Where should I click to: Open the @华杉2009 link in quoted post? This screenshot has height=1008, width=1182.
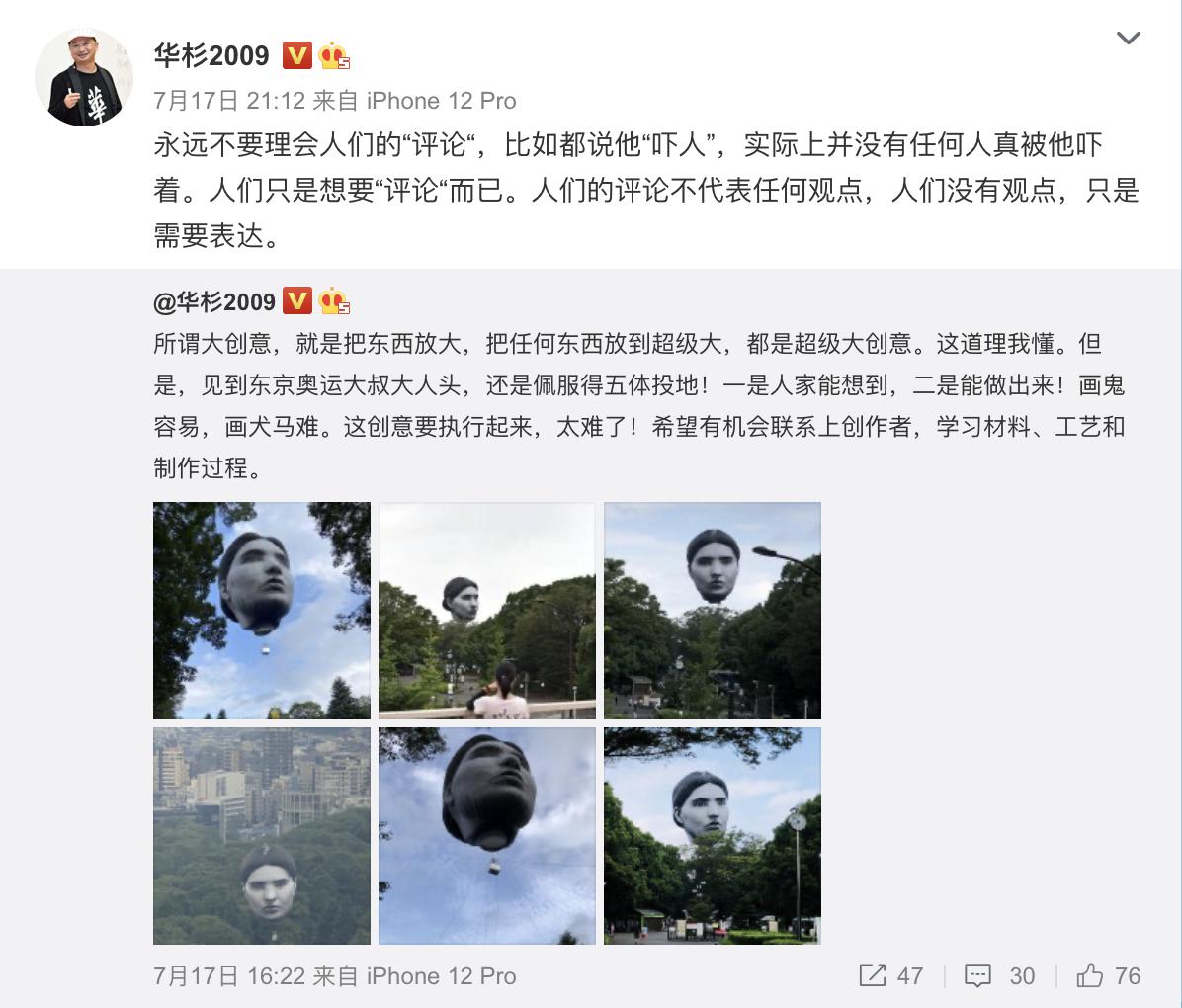(214, 301)
